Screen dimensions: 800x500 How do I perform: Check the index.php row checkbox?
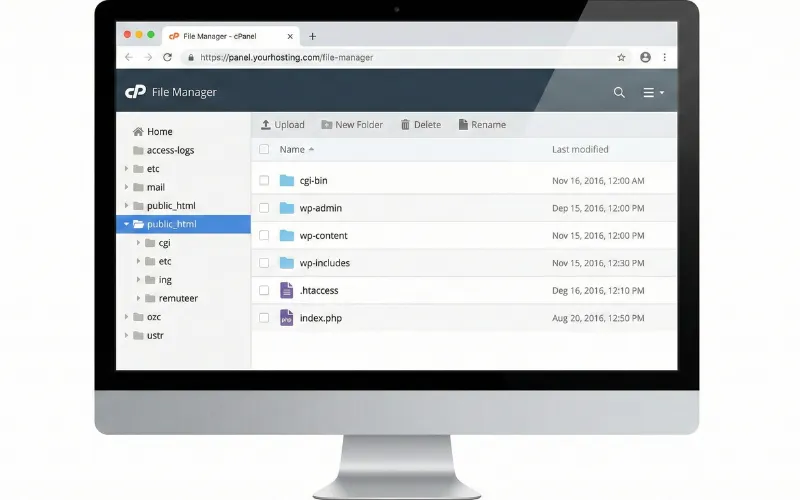(x=264, y=318)
